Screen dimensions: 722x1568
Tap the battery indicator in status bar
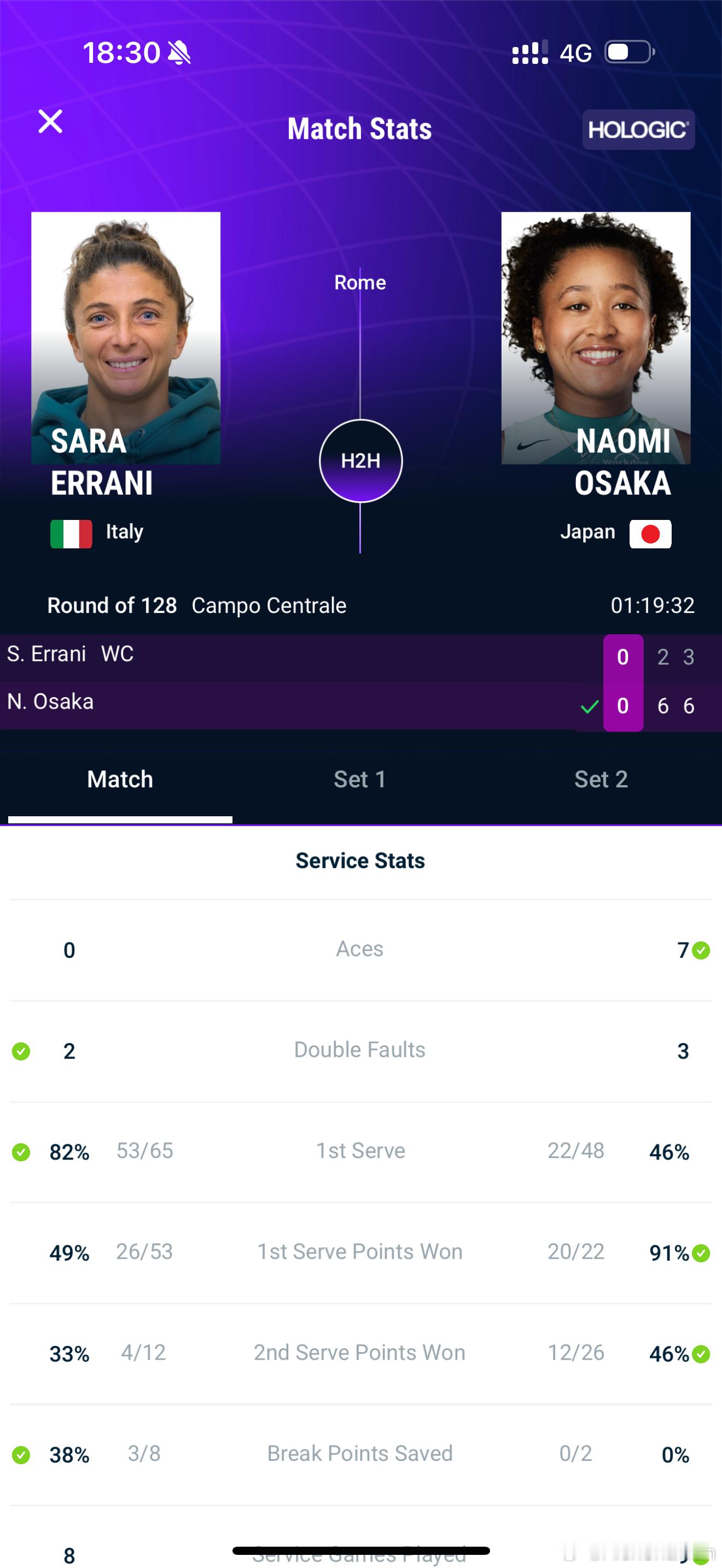630,52
